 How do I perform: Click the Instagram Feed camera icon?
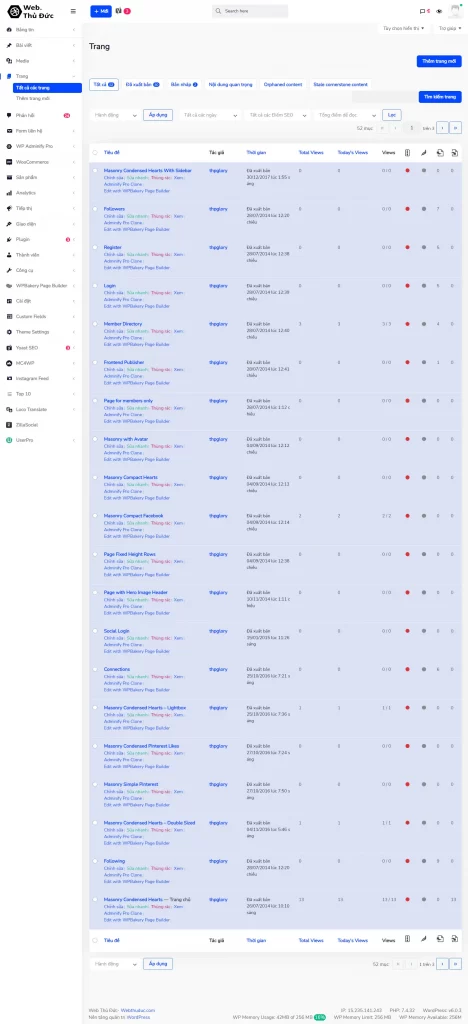pyautogui.click(x=9, y=378)
